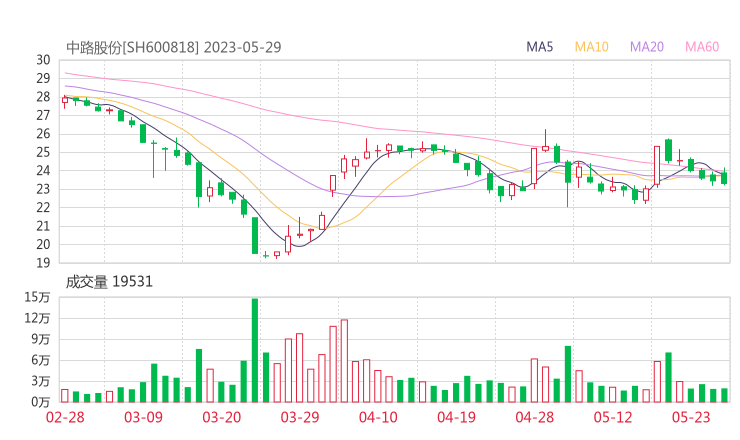Click the lowest large green candlestick near 20
The image size is (740, 440).
coord(255,236)
